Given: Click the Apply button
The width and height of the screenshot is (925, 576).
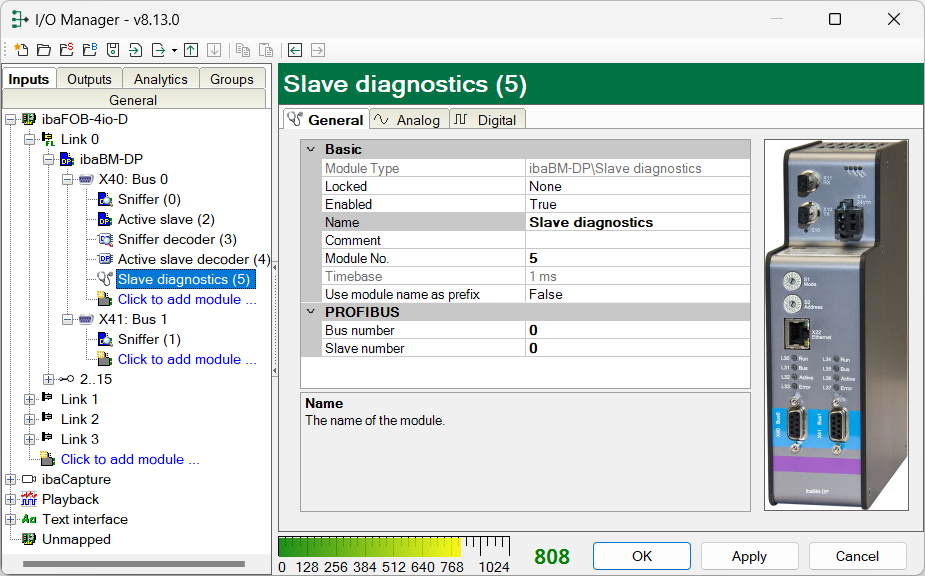Looking at the screenshot, I should [x=749, y=556].
